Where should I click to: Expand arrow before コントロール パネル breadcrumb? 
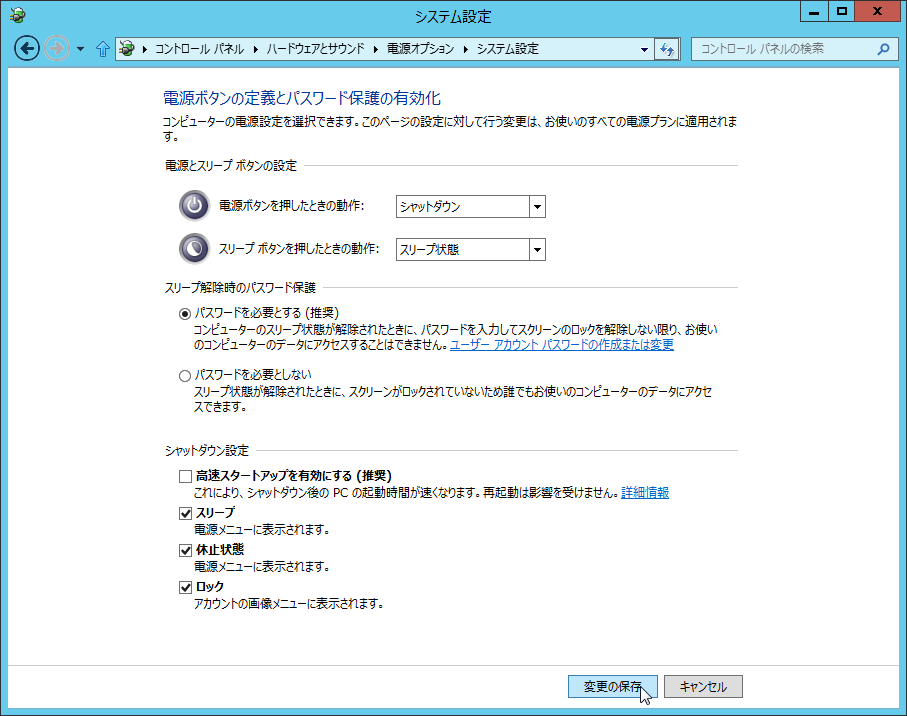(x=144, y=50)
